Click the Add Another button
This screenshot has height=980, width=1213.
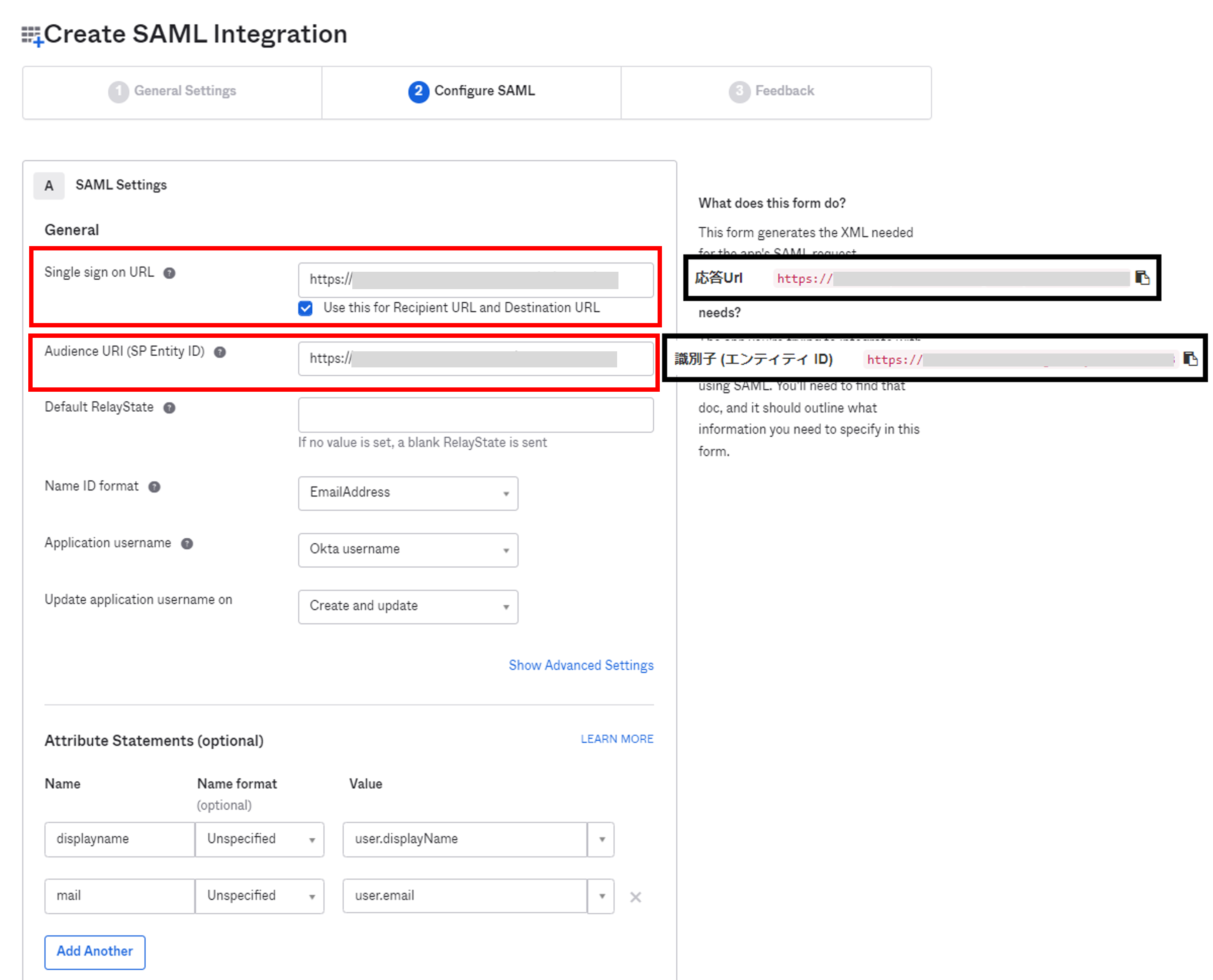tap(95, 952)
